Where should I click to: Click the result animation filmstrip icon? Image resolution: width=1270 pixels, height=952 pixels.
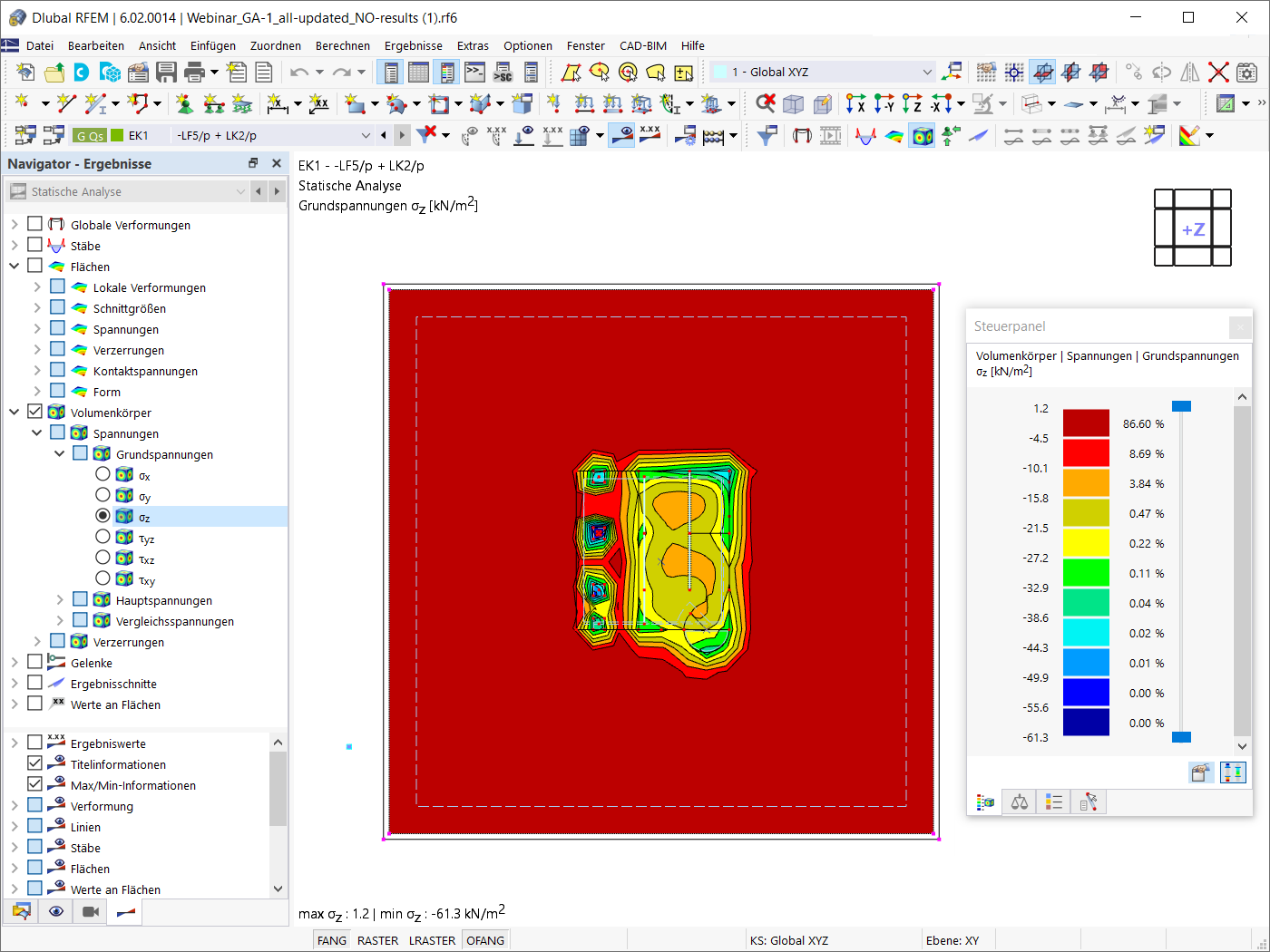click(x=830, y=135)
